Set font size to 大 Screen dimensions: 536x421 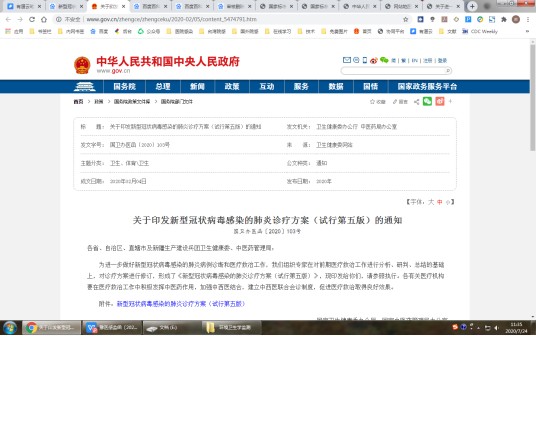click(431, 202)
